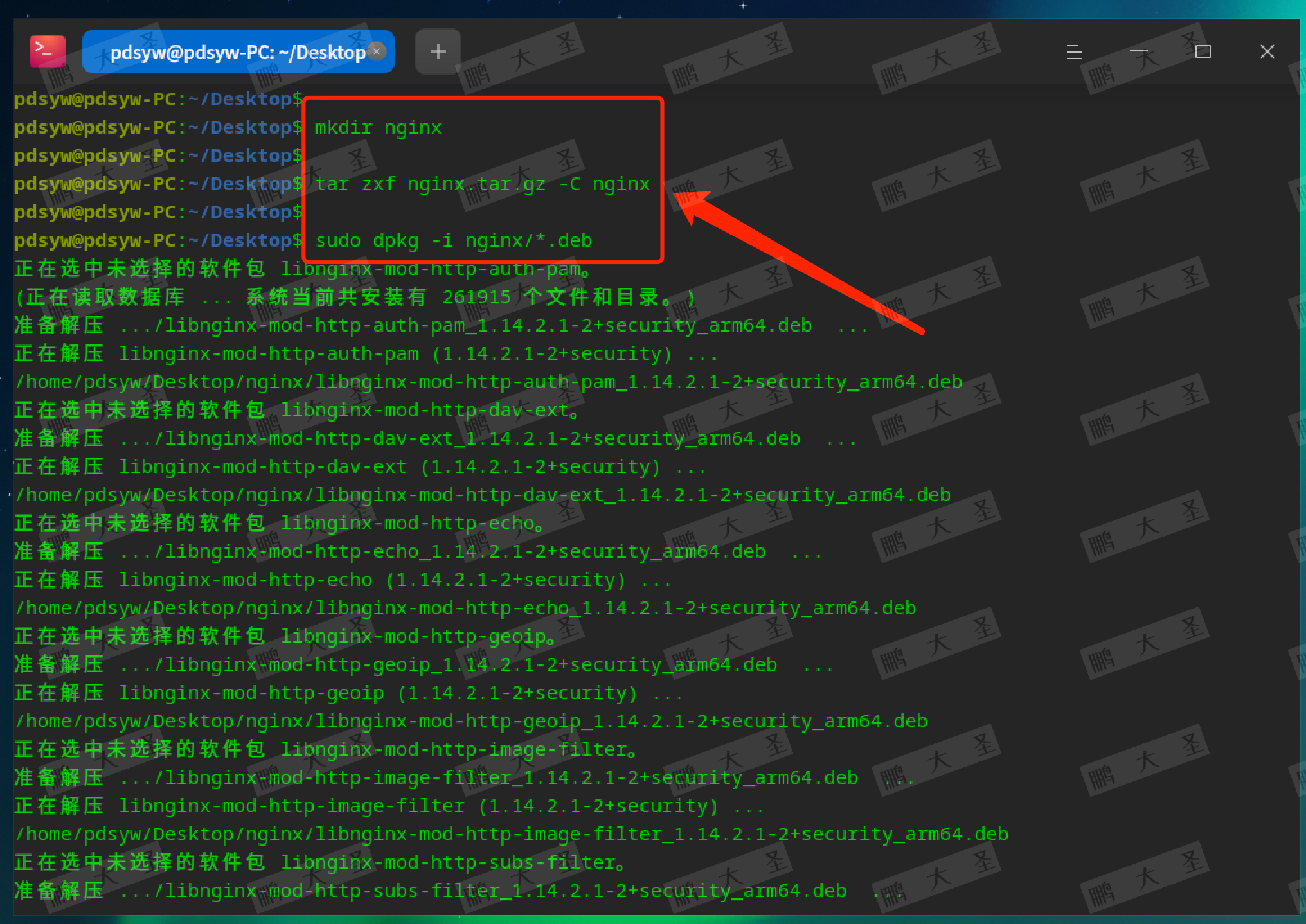Screen dimensions: 1306x924
Task: Click the first empty Desktop prompt line
Action: (157, 99)
